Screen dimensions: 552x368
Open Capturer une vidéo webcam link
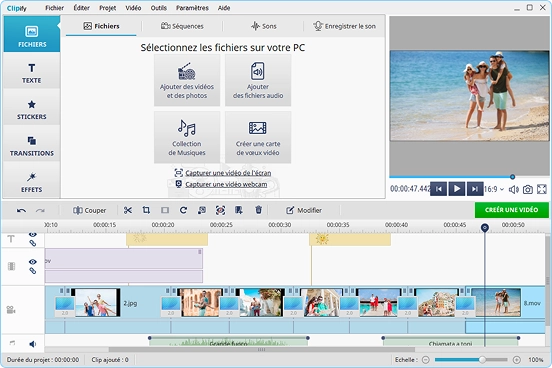pos(226,184)
